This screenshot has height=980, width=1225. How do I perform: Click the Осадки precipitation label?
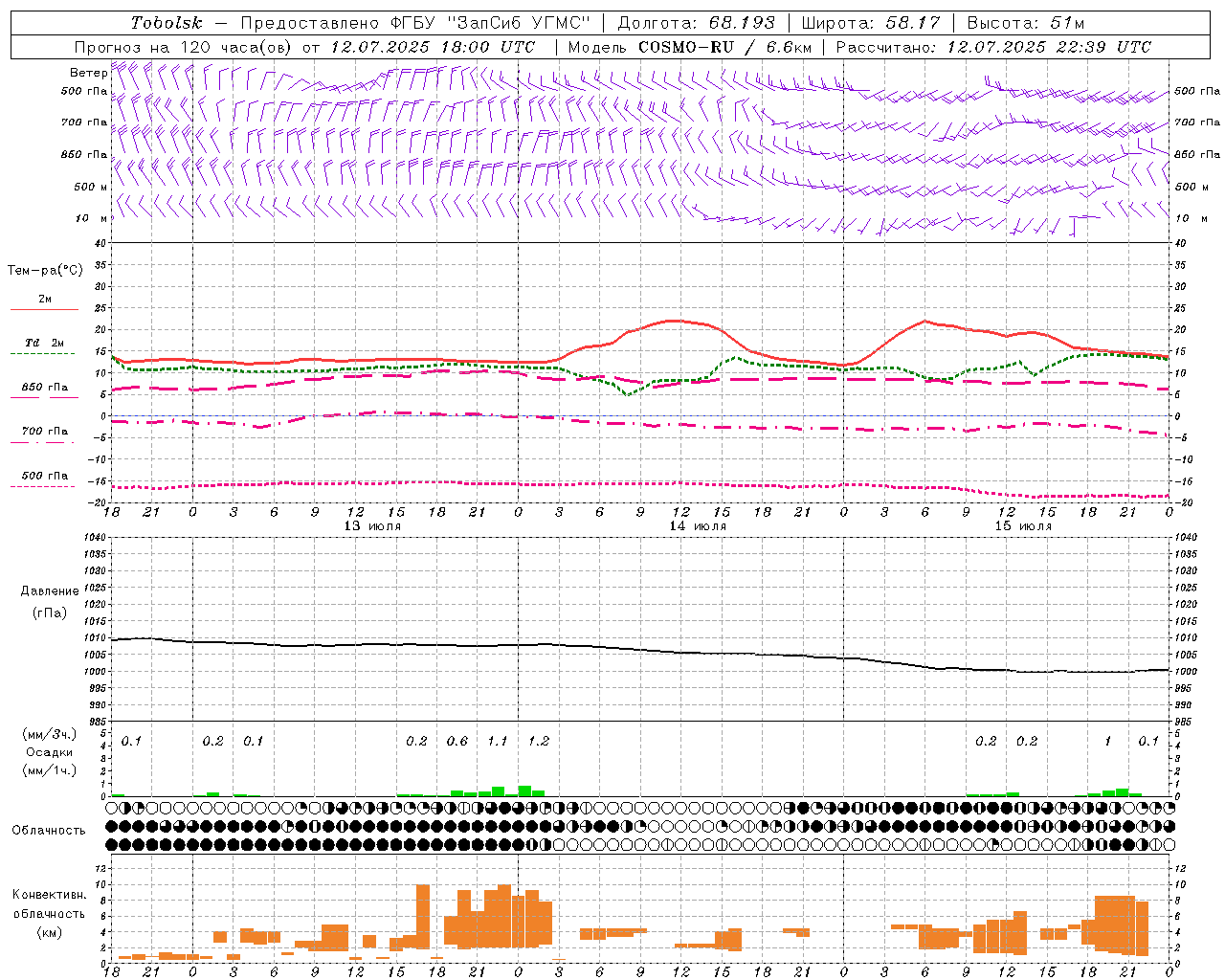pos(50,752)
